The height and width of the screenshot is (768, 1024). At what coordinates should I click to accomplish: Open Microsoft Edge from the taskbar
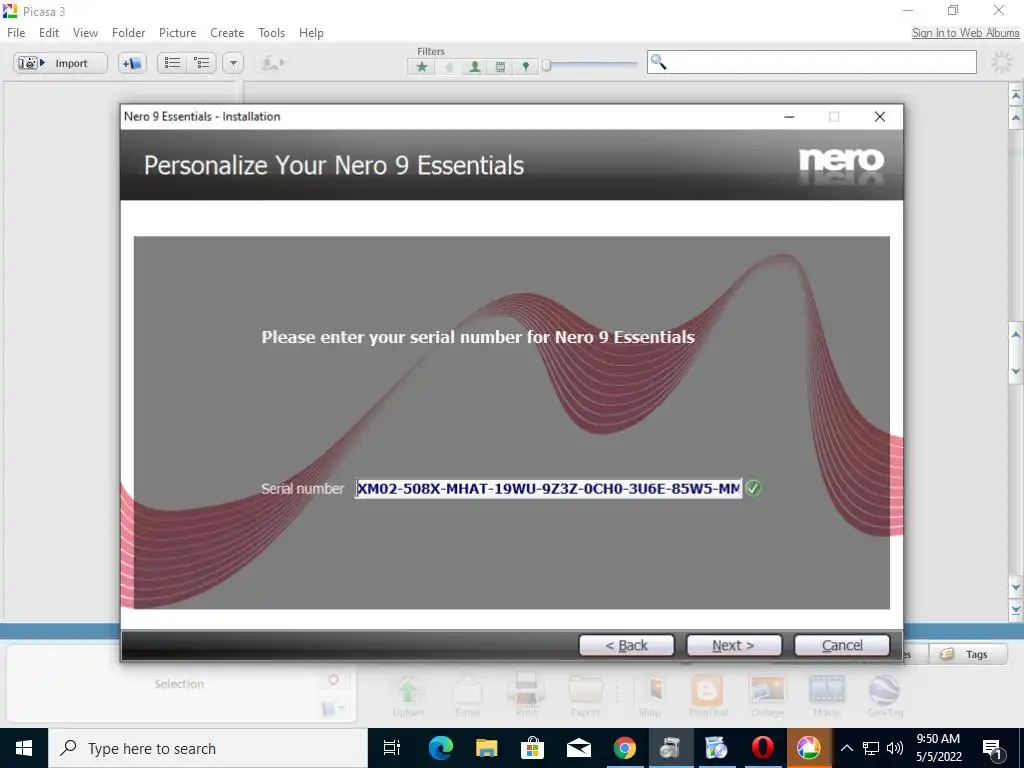pos(440,748)
